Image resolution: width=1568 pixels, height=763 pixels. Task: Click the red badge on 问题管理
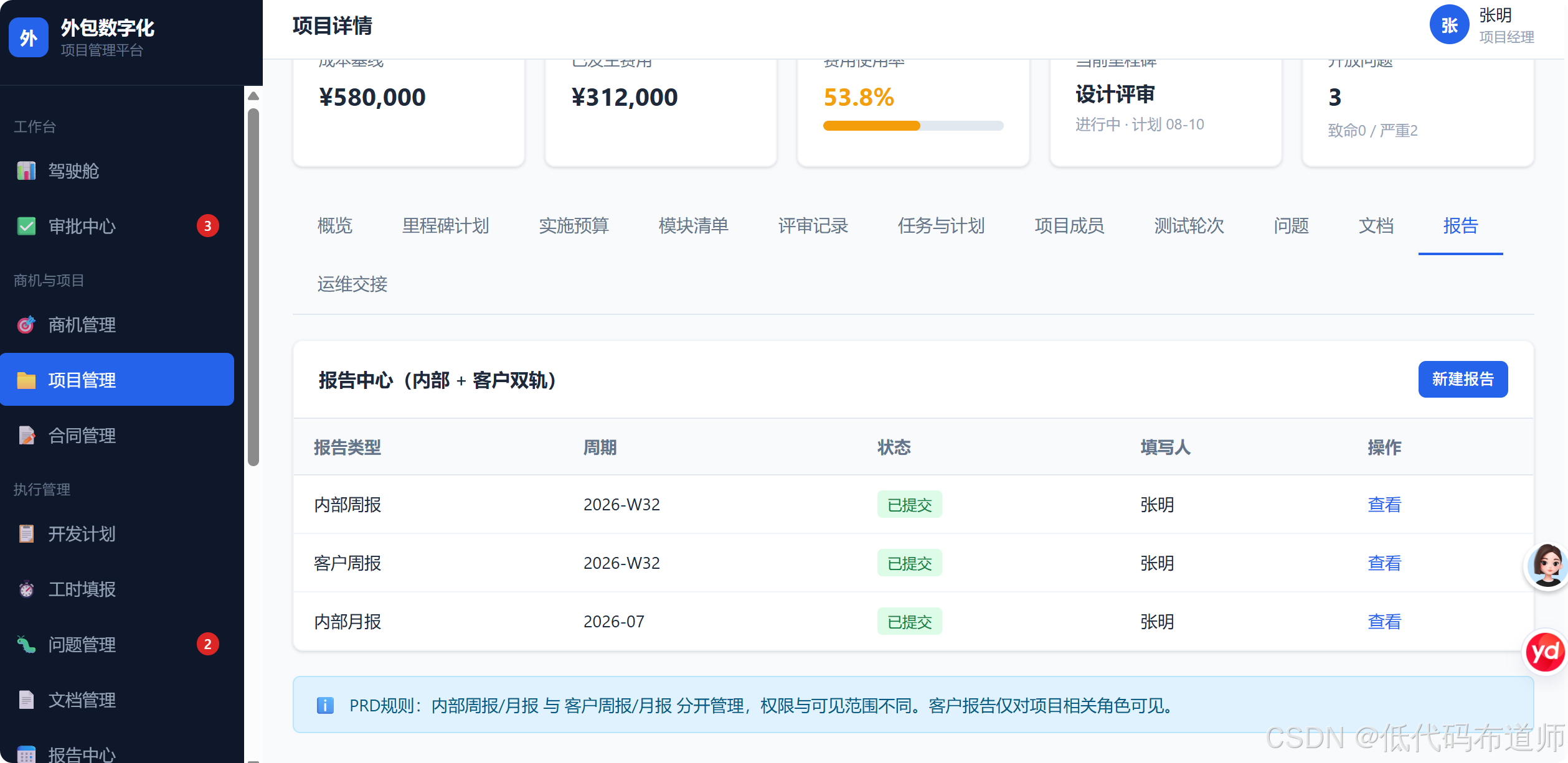[x=208, y=644]
